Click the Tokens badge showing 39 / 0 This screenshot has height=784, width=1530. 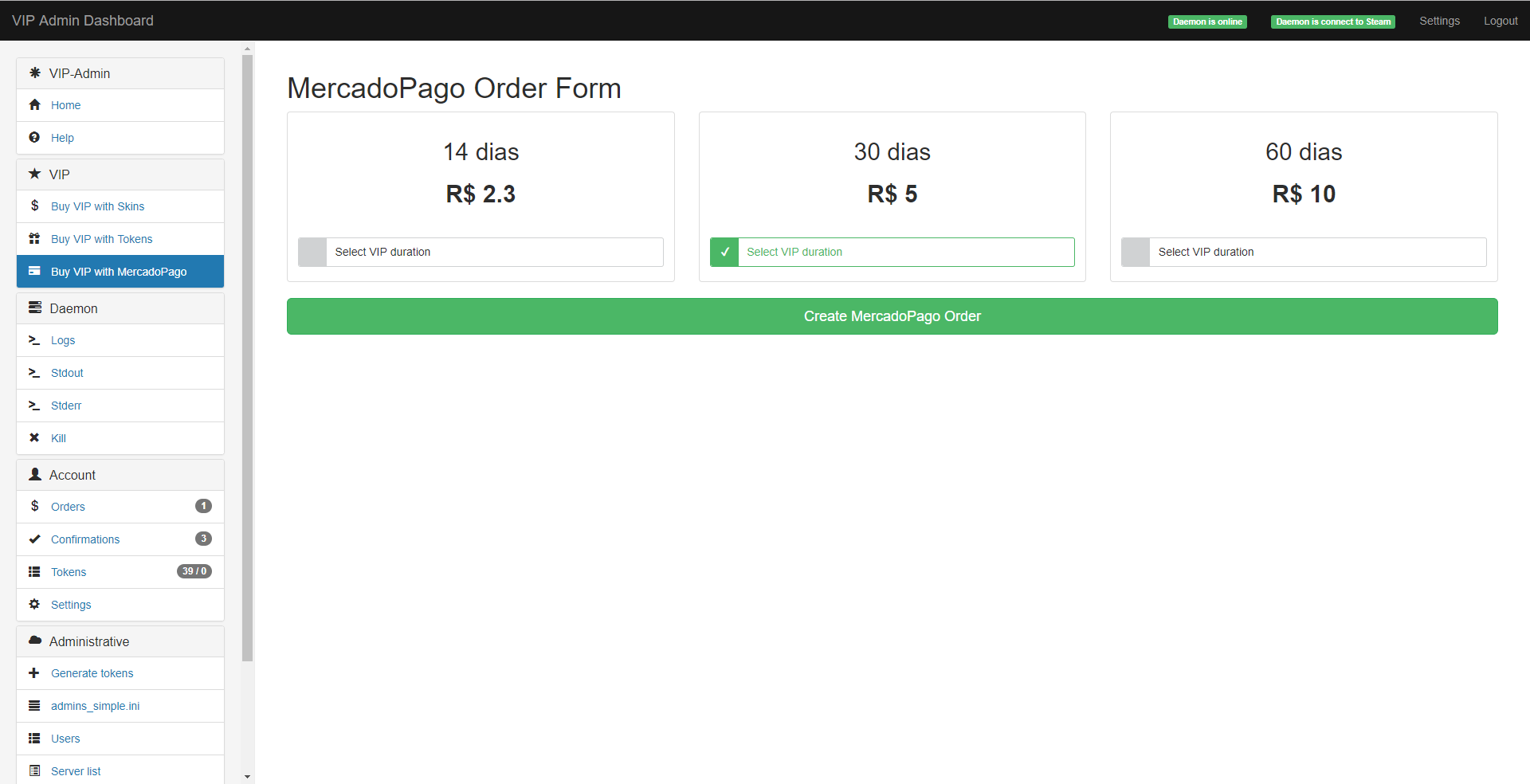tap(194, 571)
